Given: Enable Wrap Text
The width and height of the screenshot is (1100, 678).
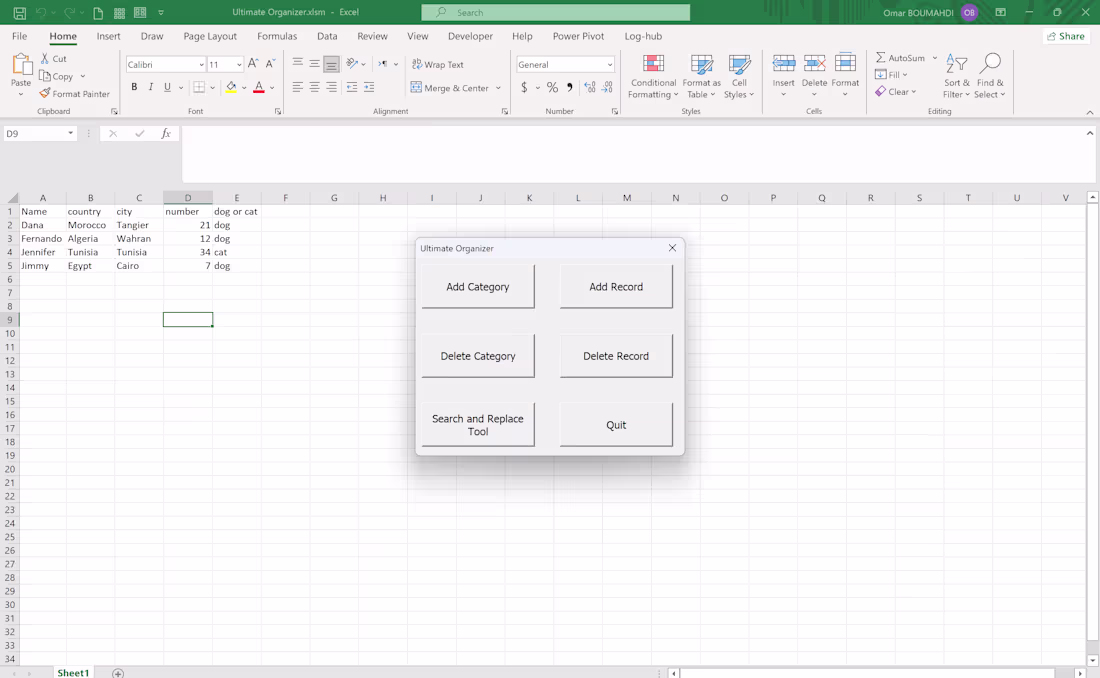Looking at the screenshot, I should click(437, 63).
